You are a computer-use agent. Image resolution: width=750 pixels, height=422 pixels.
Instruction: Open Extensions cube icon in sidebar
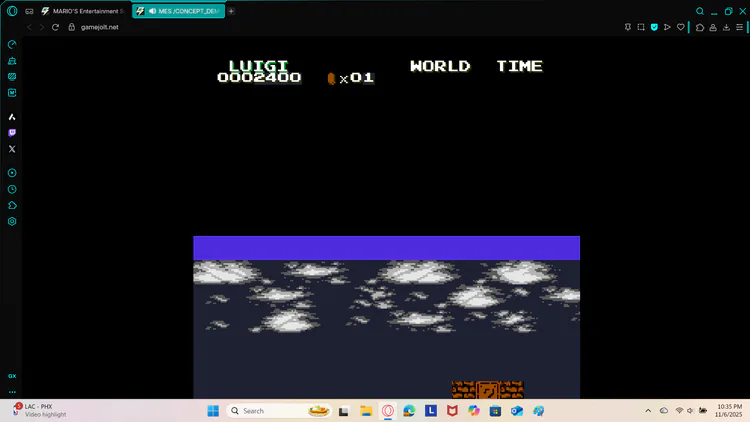12,205
